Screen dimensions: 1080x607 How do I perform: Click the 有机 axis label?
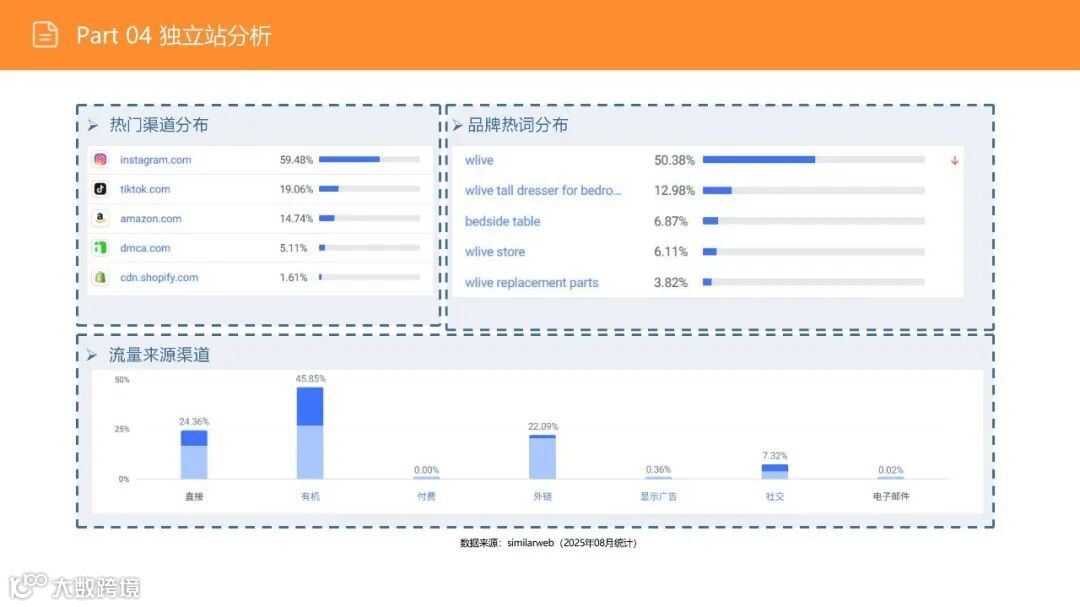[310, 496]
